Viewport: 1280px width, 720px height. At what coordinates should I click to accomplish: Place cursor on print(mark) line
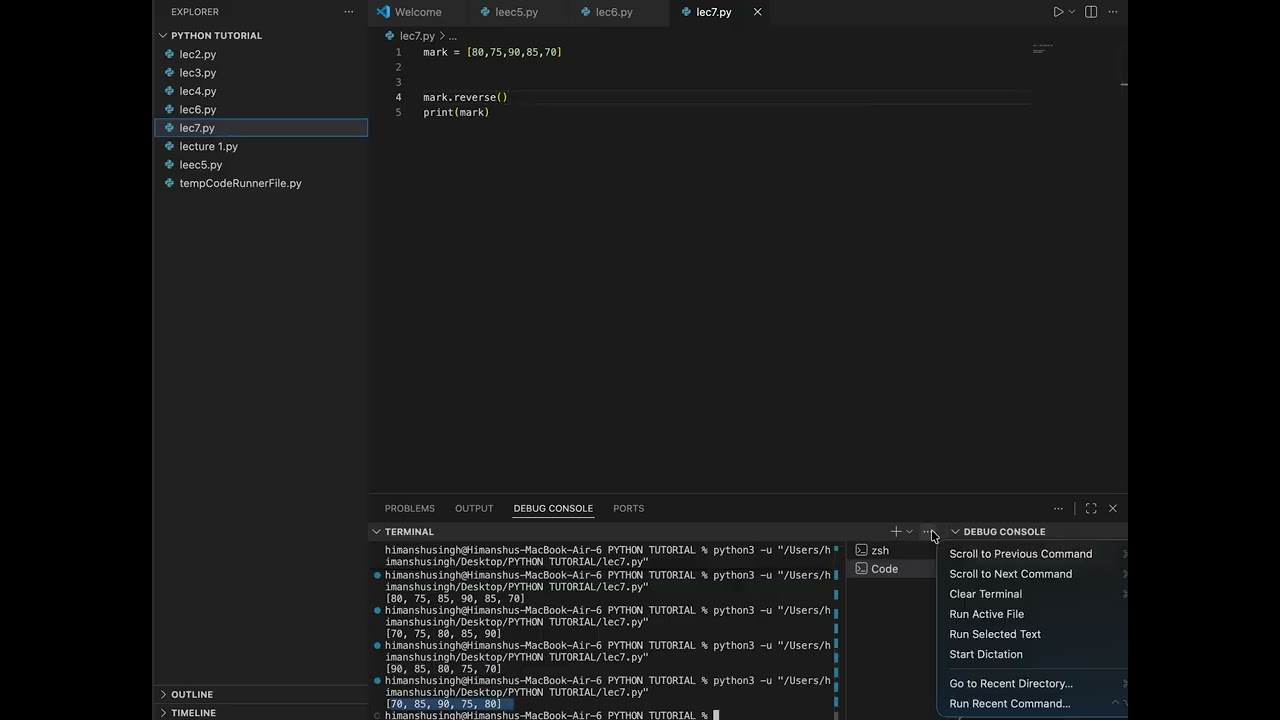tap(456, 112)
